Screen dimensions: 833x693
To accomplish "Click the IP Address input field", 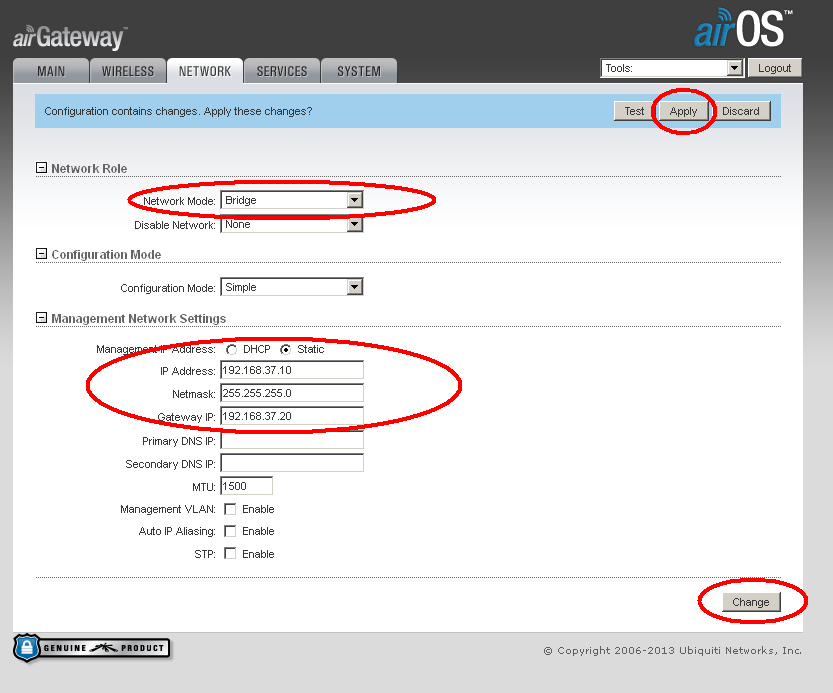I will tap(292, 370).
